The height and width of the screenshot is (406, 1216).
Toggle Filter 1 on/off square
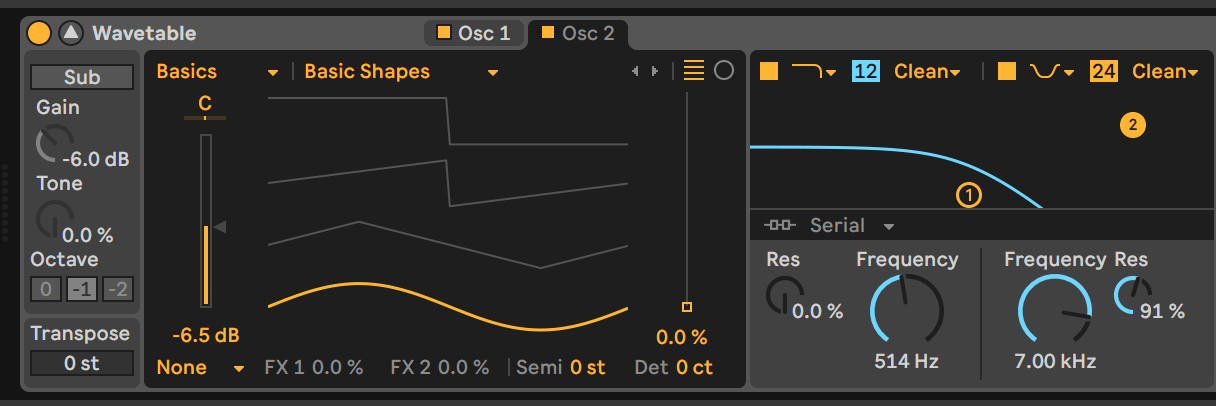click(769, 72)
